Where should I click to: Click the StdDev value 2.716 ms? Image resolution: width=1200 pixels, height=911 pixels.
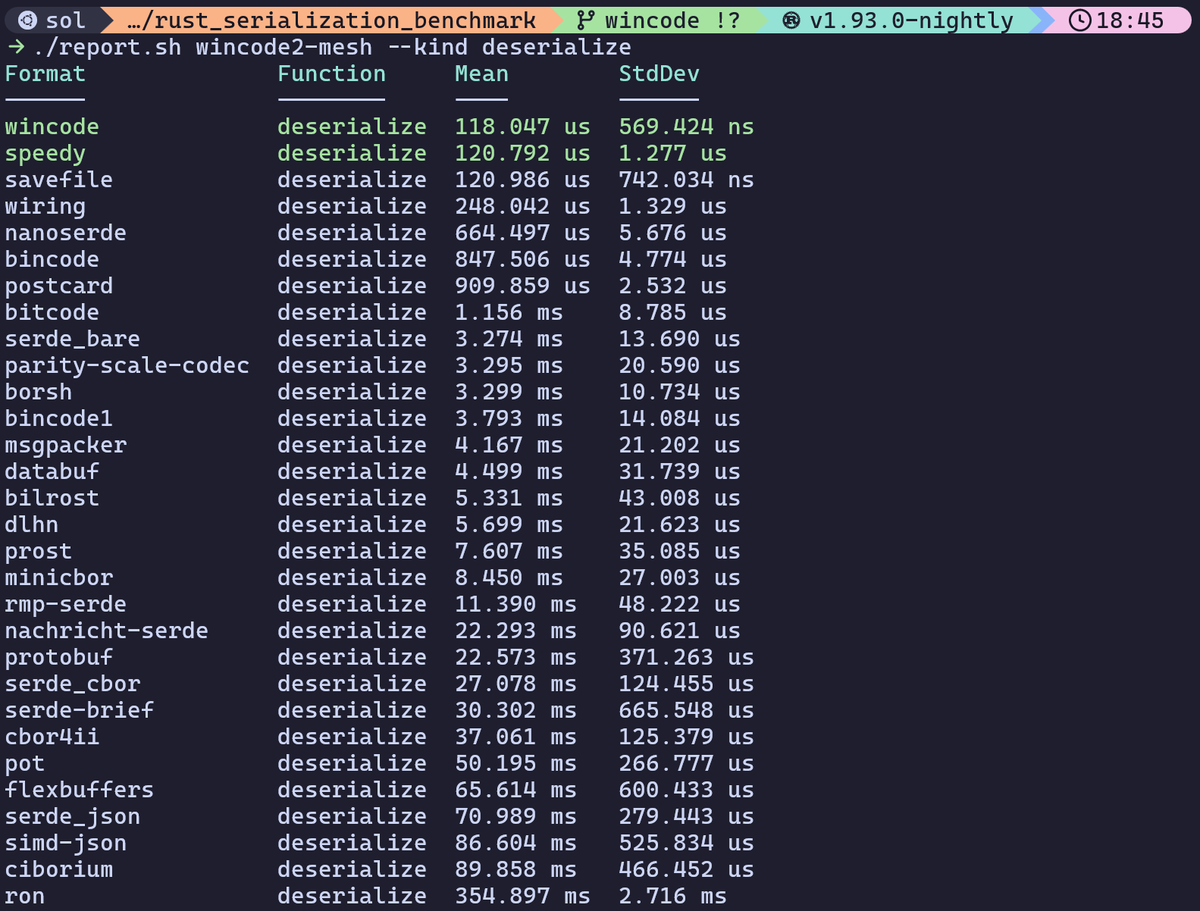673,895
